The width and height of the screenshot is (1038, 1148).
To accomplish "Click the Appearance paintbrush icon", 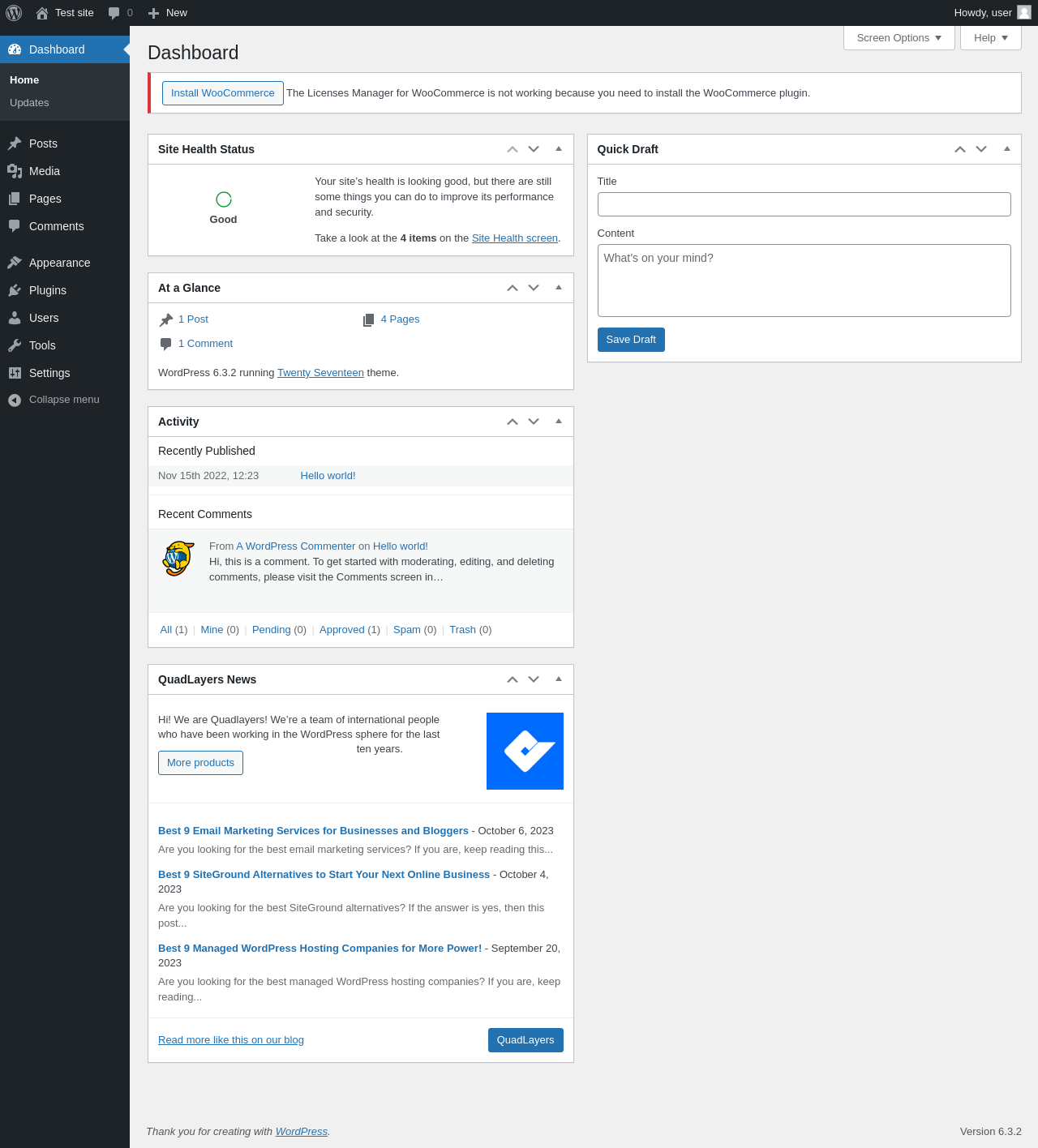I will (15, 263).
